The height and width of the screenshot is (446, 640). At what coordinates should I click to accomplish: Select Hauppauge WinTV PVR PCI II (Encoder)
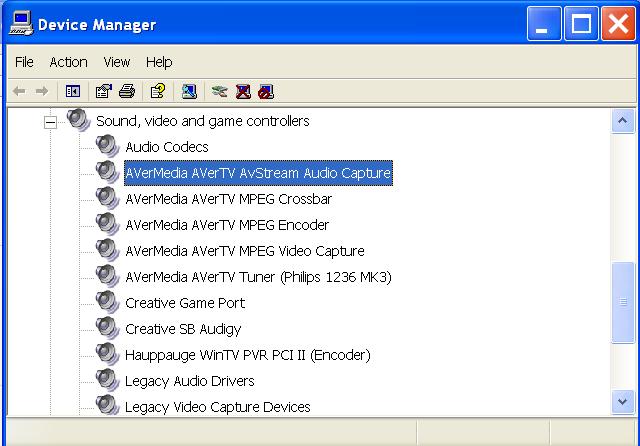248,355
